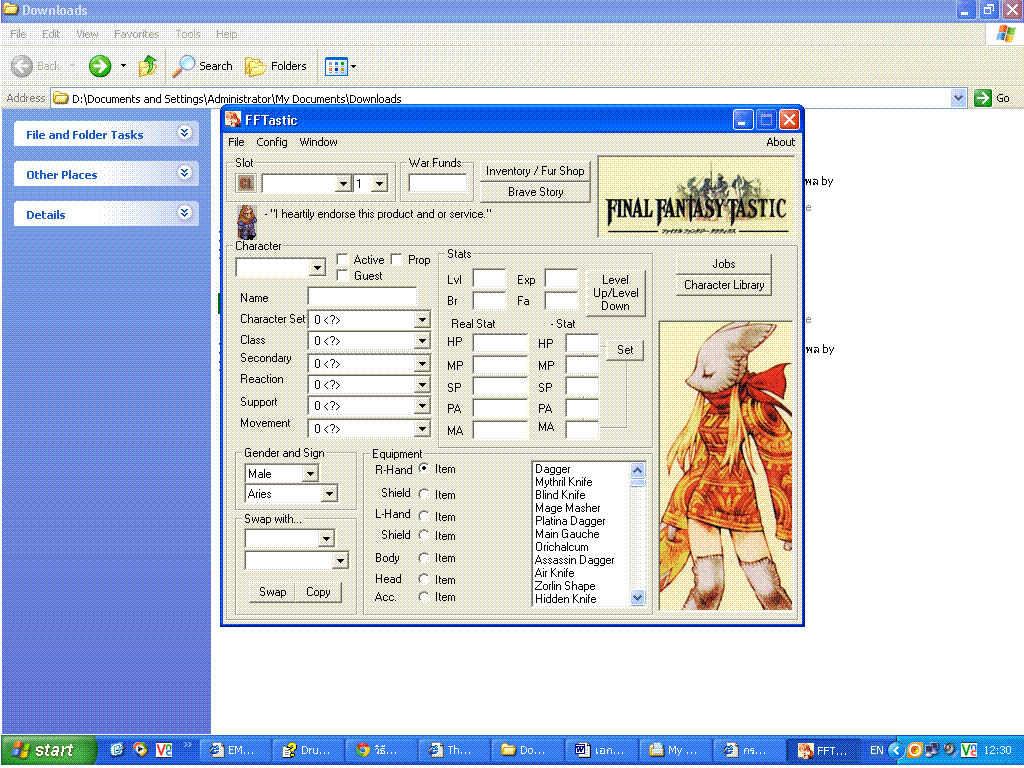The width and height of the screenshot is (1024, 768).
Task: Click Level Up/Level Down button
Action: [x=615, y=293]
